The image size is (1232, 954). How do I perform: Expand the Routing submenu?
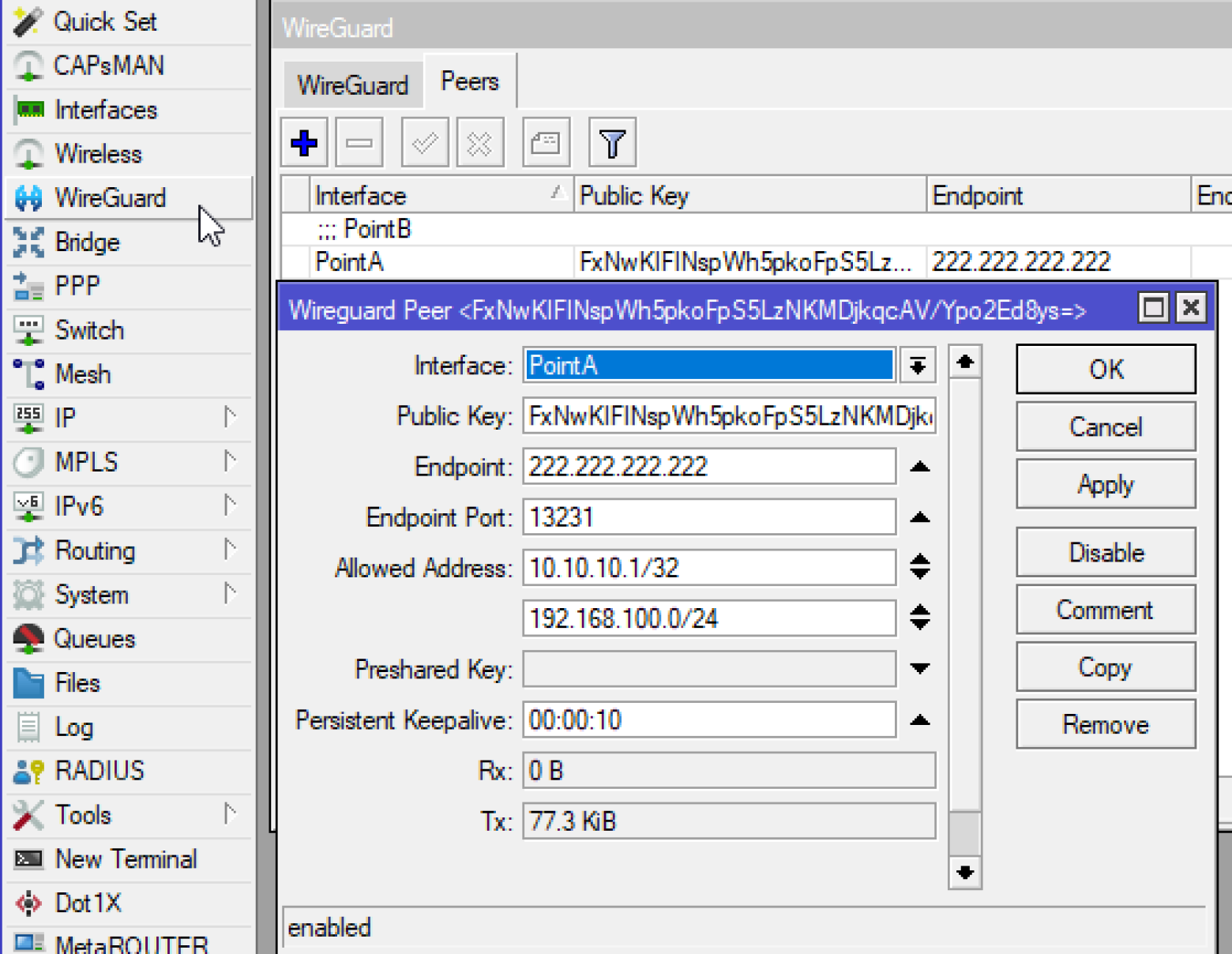[x=230, y=550]
